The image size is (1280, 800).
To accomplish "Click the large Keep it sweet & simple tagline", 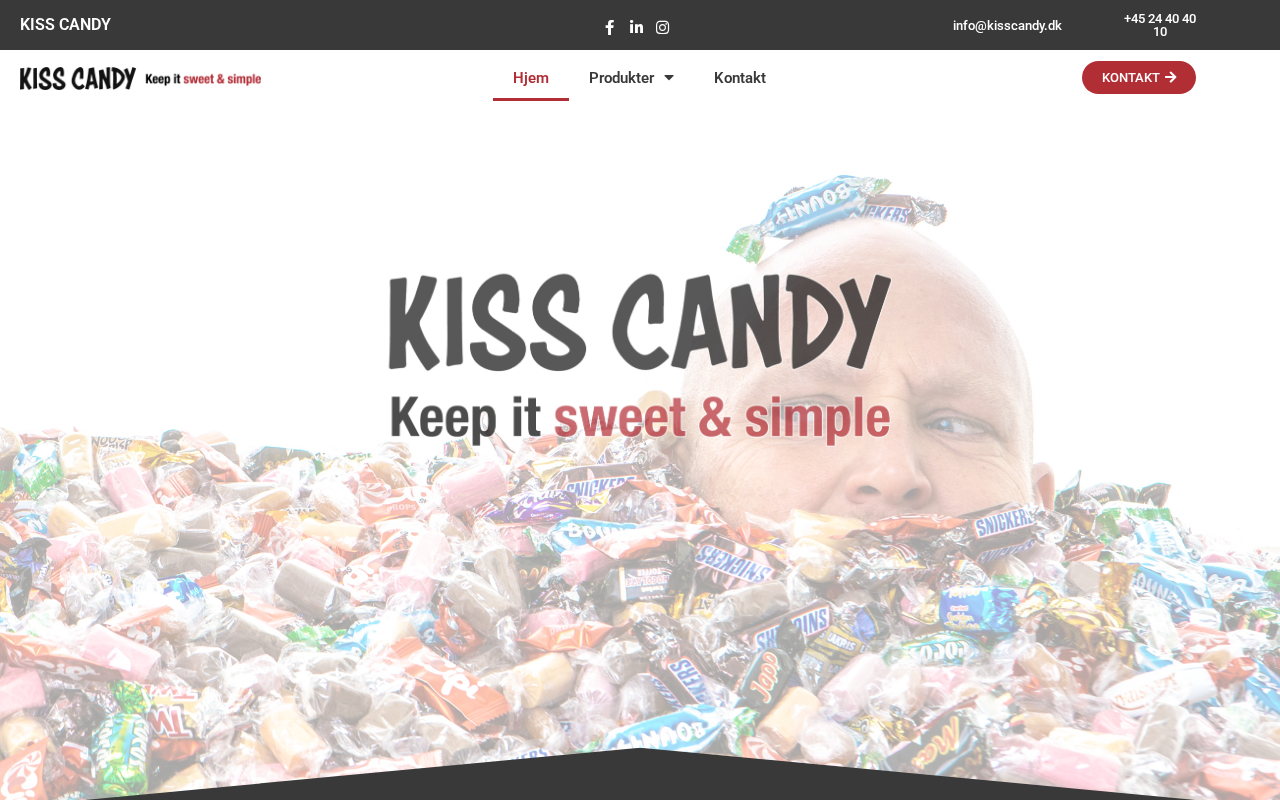I will pyautogui.click(x=640, y=418).
